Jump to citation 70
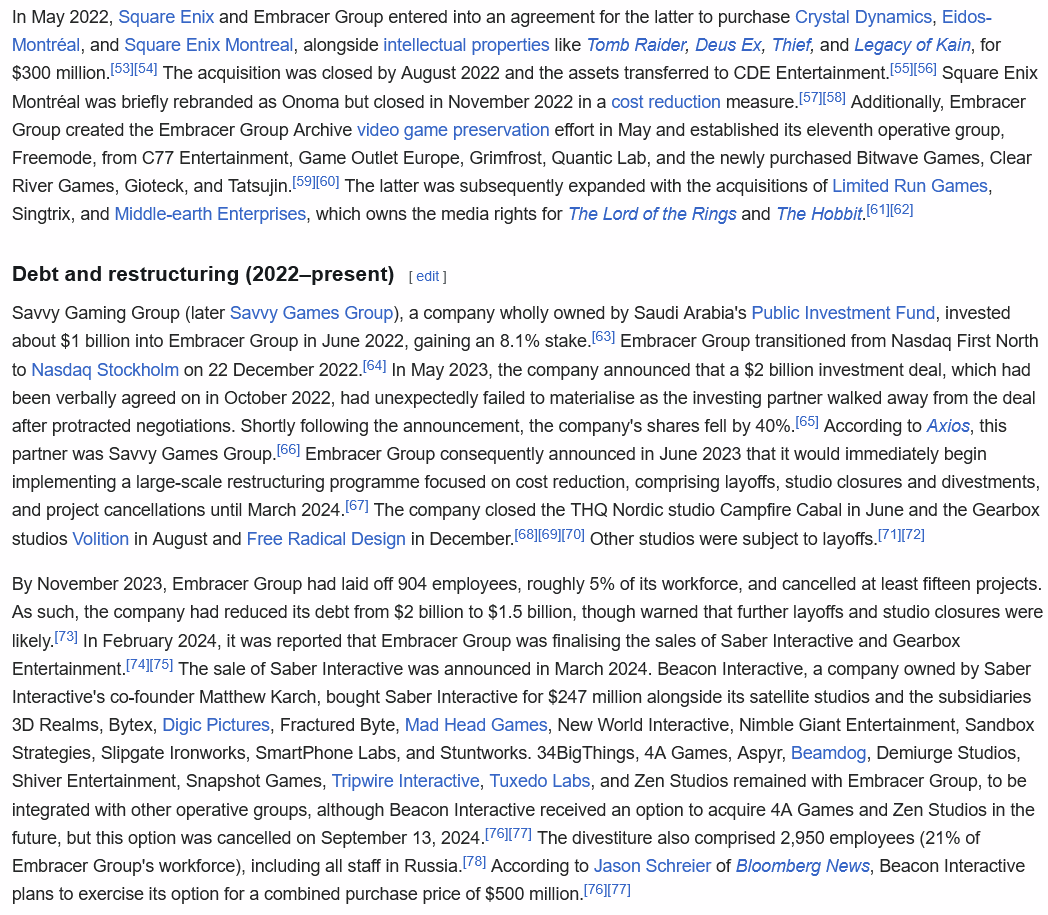The width and height of the screenshot is (1048, 915). coord(573,534)
